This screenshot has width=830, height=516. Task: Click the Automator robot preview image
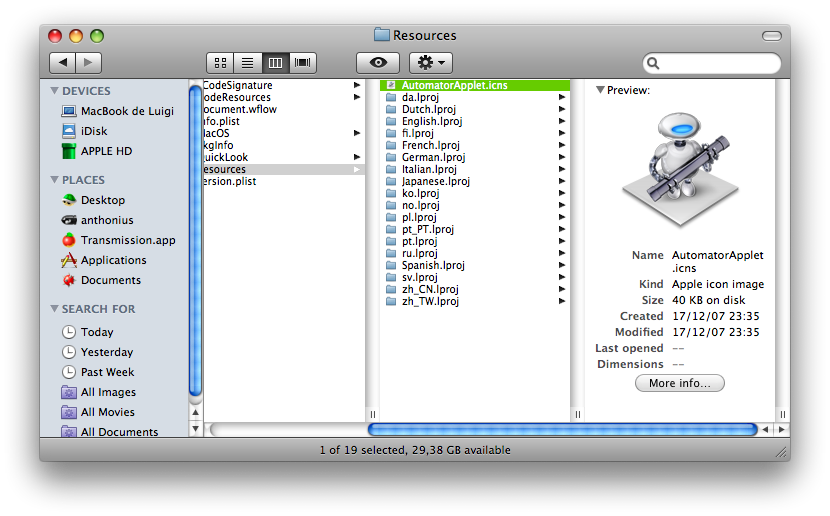(681, 169)
